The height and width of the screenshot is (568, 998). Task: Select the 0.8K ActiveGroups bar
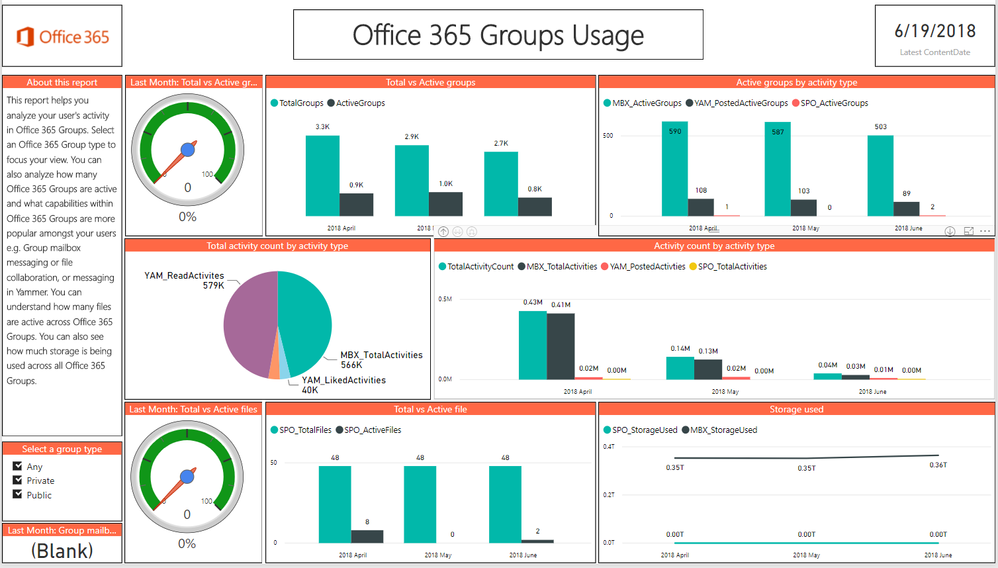(535, 206)
